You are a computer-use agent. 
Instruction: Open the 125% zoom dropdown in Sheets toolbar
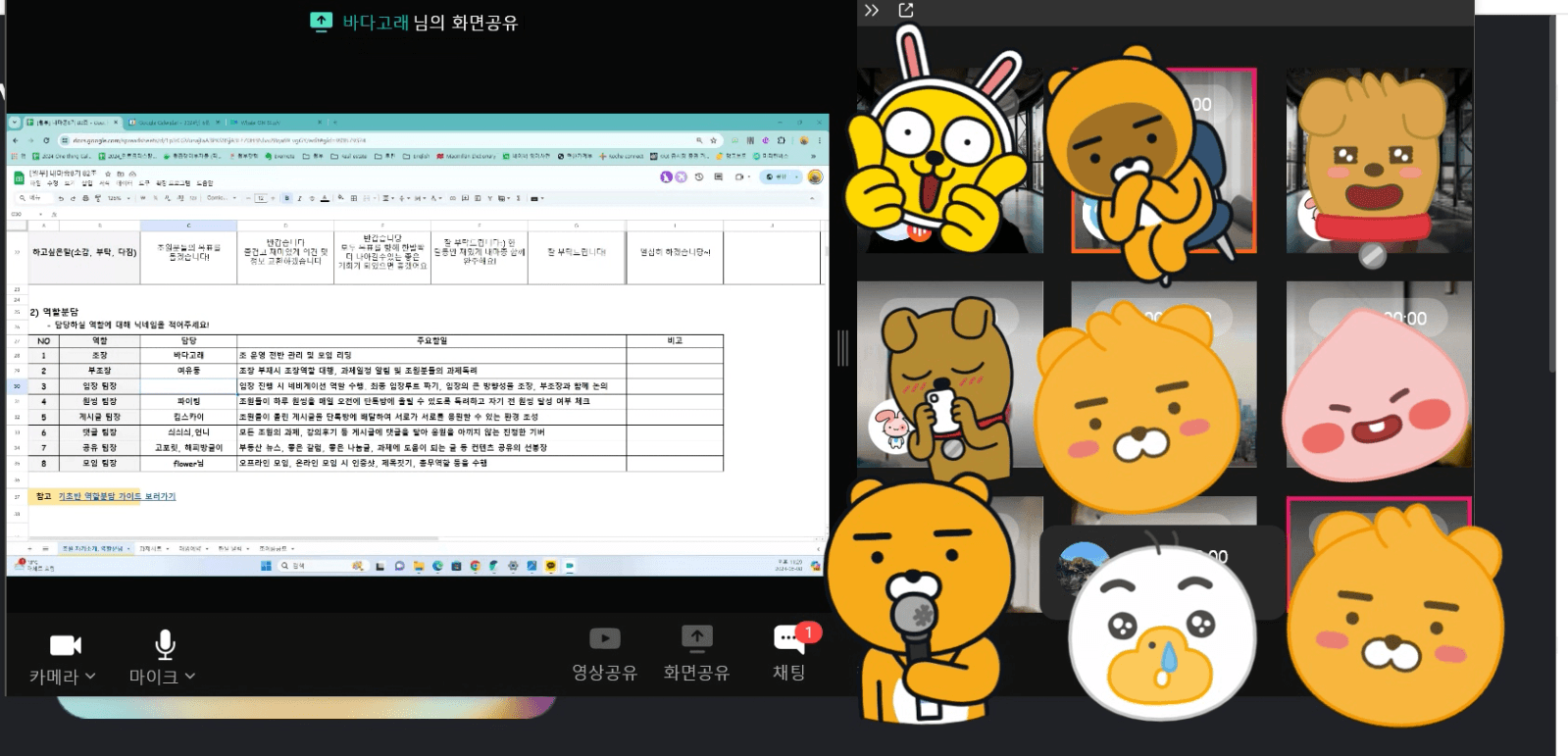coord(119,198)
